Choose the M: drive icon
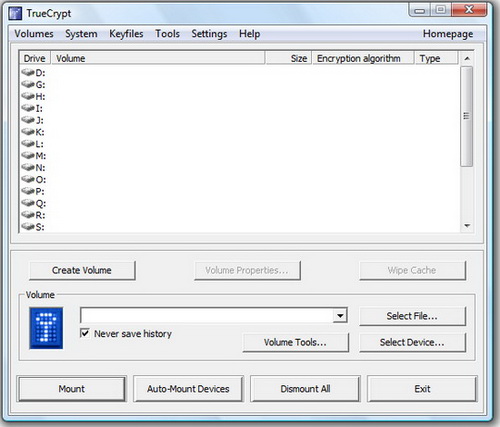500x427 pixels. tap(28, 155)
